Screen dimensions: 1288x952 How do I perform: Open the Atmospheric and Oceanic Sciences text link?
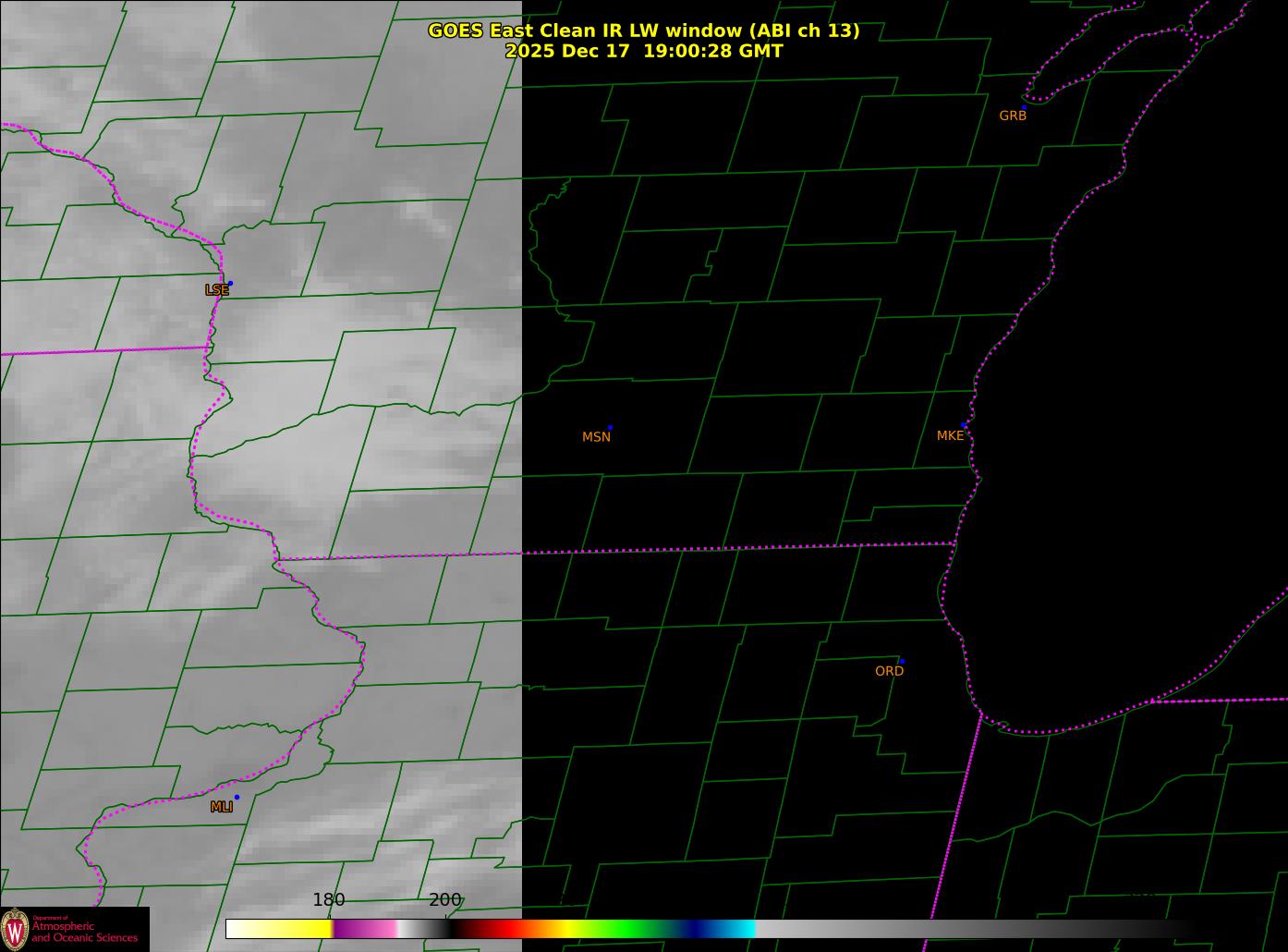pyautogui.click(x=84, y=932)
